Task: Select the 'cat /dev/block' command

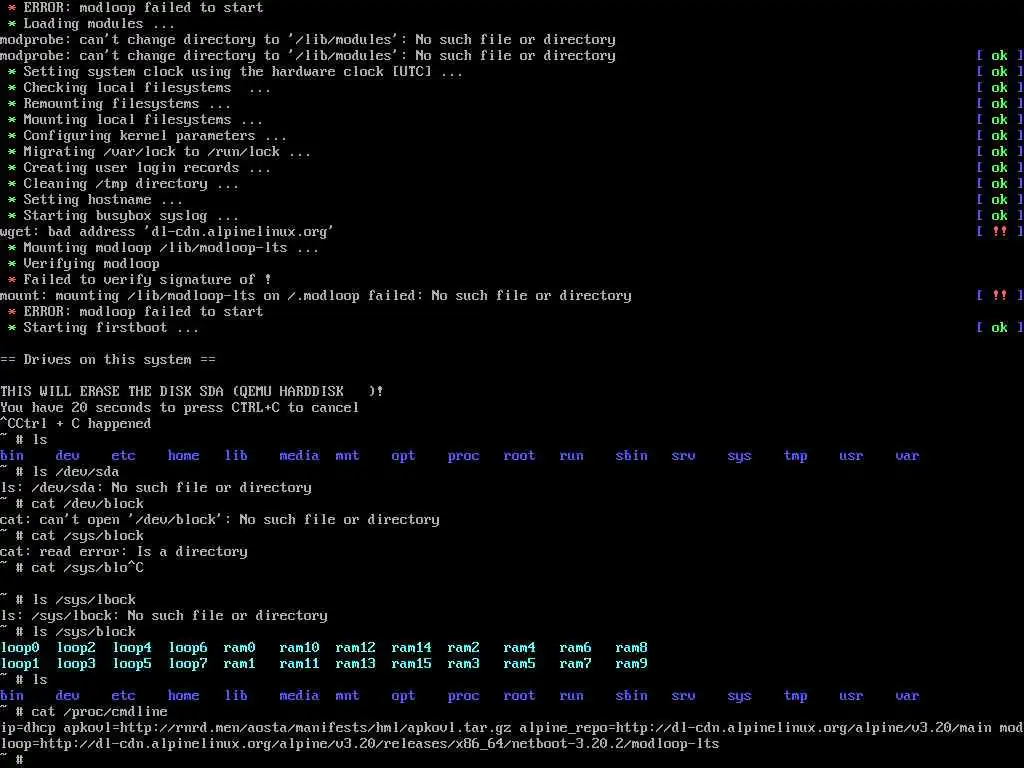Action: [x=88, y=504]
